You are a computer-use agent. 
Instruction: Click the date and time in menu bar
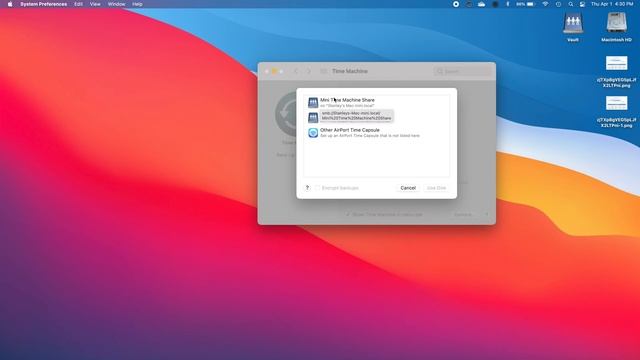tap(612, 4)
